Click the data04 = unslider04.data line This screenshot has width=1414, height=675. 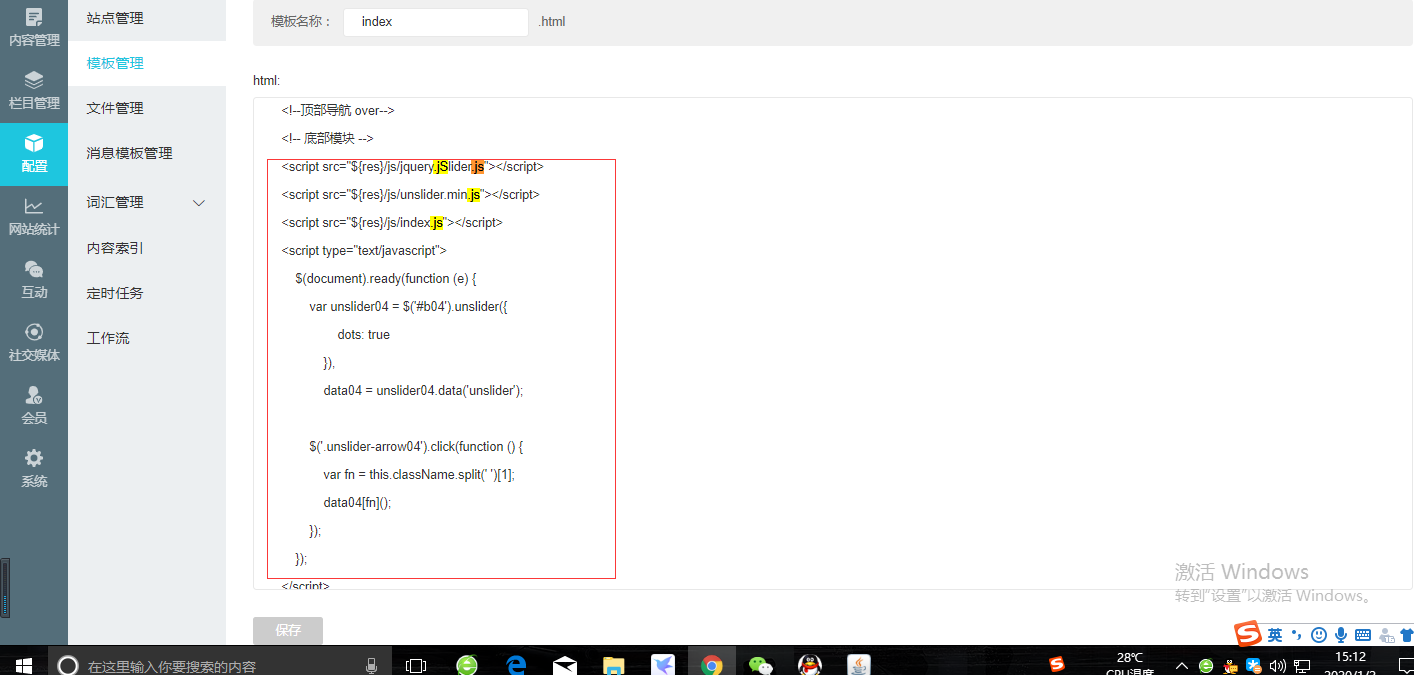tap(423, 391)
